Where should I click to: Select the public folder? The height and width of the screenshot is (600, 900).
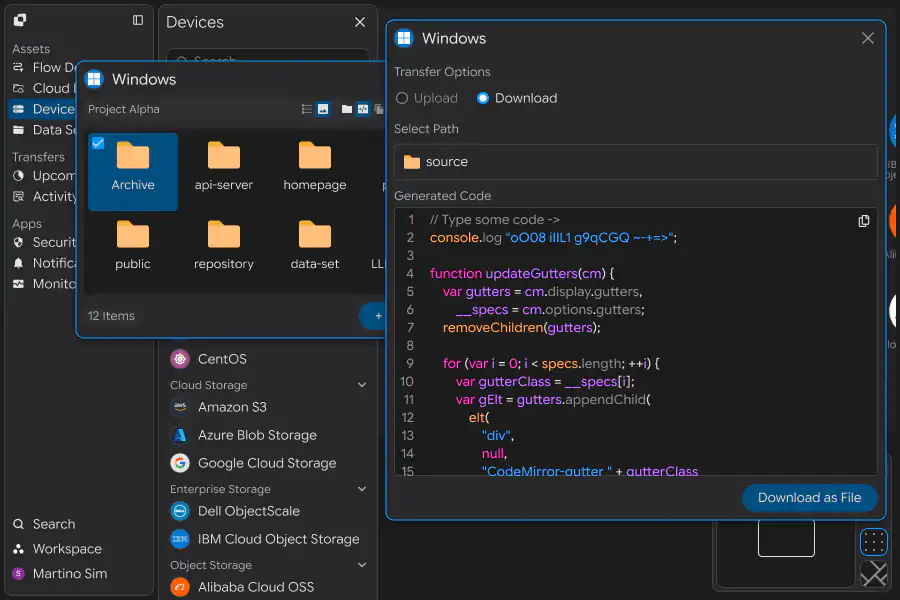(x=133, y=246)
